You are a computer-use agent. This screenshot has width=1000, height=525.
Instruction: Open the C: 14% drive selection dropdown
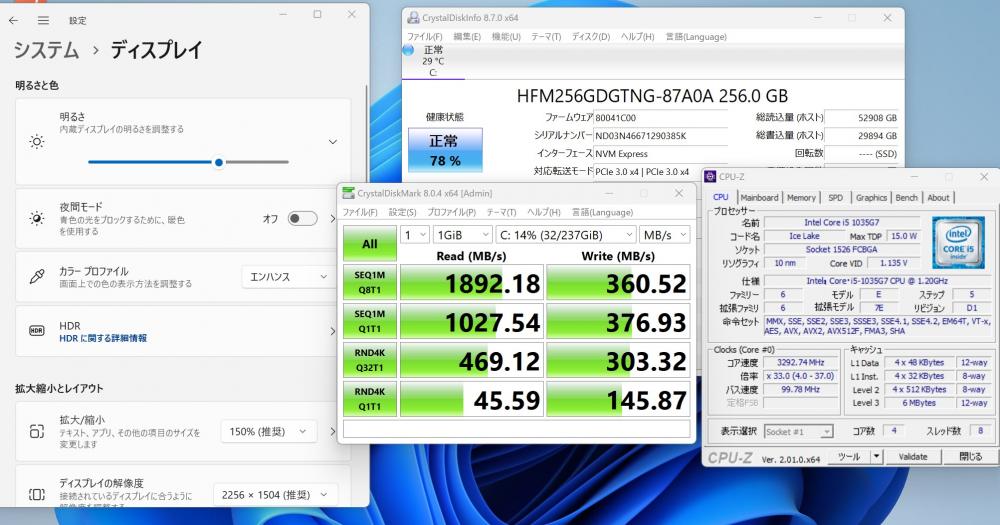pyautogui.click(x=566, y=235)
